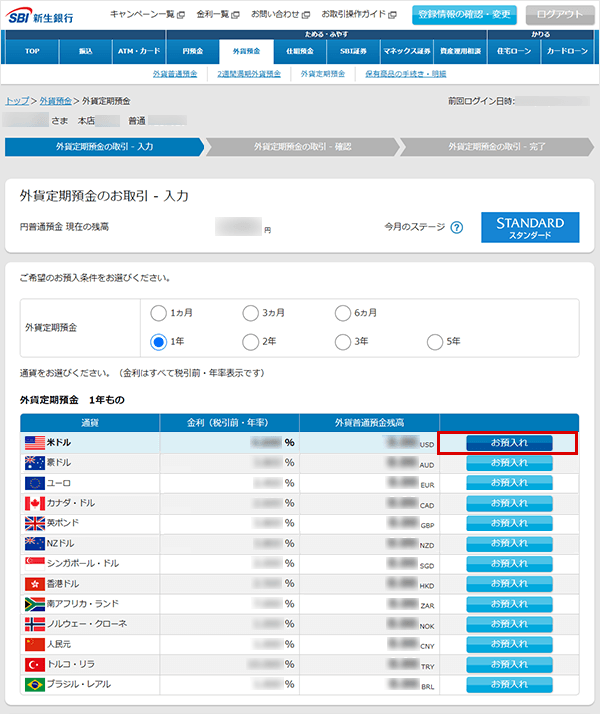Image resolution: width=600 pixels, height=714 pixels.
Task: Click the help question mark icon
Action: click(x=457, y=227)
